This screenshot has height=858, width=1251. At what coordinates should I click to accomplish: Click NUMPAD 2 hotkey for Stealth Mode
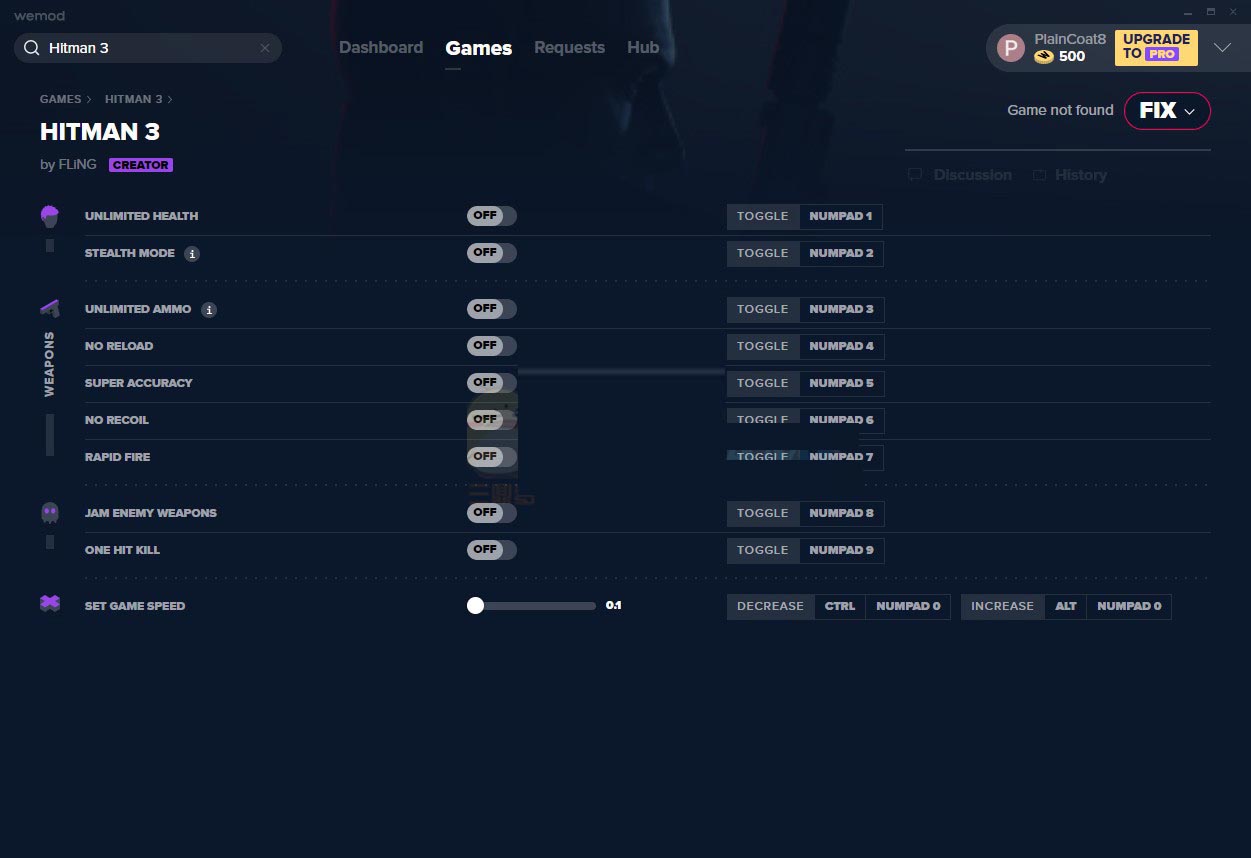[841, 254]
